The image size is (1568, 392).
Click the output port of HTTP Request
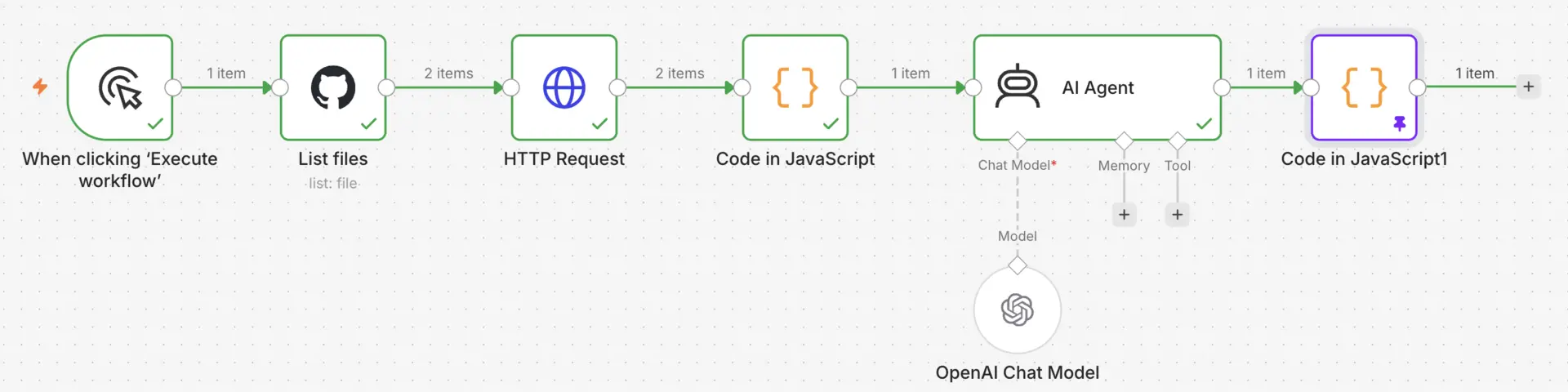coord(618,87)
